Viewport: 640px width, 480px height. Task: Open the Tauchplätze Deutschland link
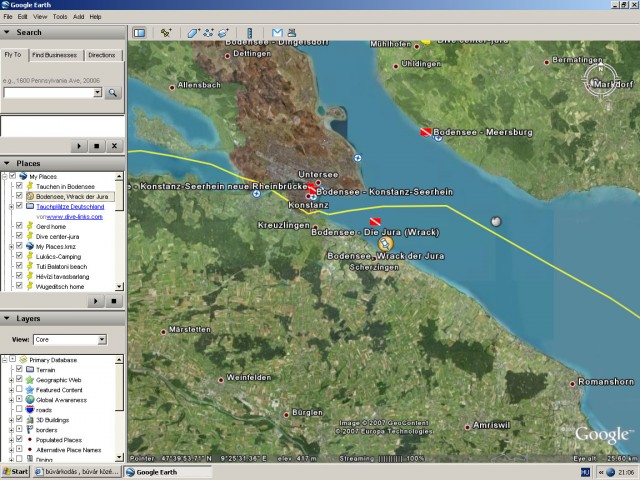(x=68, y=207)
